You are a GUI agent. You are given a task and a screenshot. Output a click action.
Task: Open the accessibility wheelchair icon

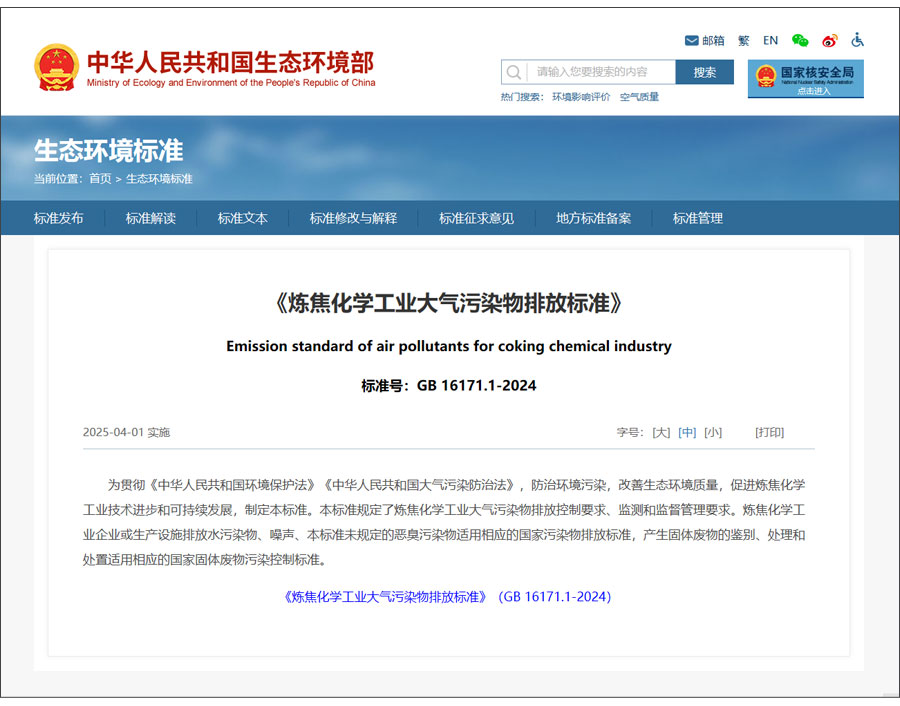click(x=857, y=41)
